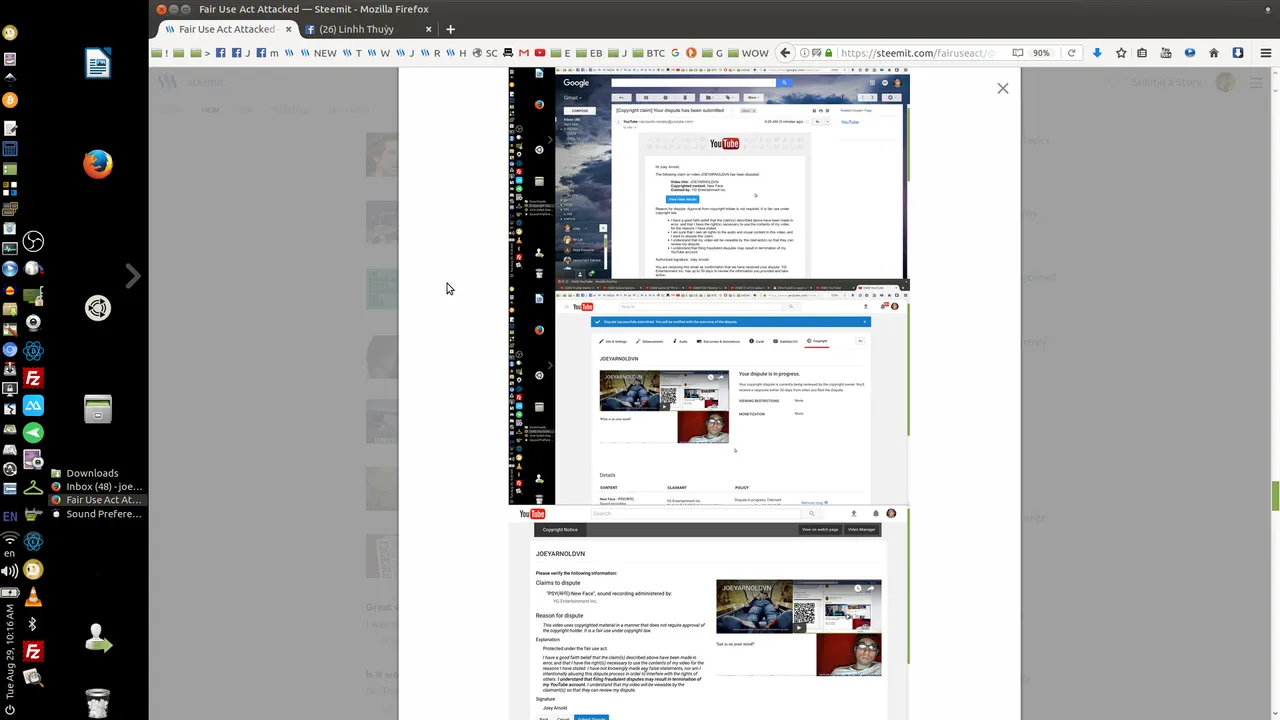Select Fair Use Act At... in the window list
Image resolution: width=1280 pixels, height=720 pixels.
[96, 500]
